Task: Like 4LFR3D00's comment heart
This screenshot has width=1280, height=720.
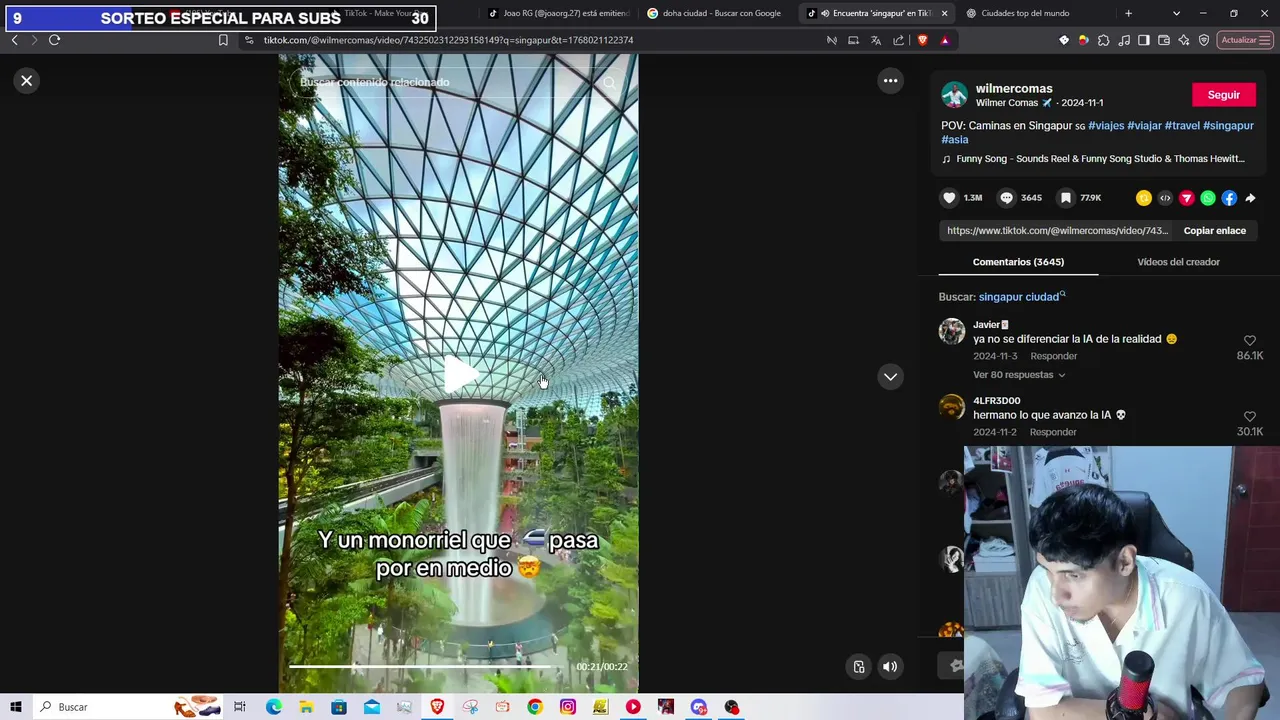Action: [x=1249, y=417]
